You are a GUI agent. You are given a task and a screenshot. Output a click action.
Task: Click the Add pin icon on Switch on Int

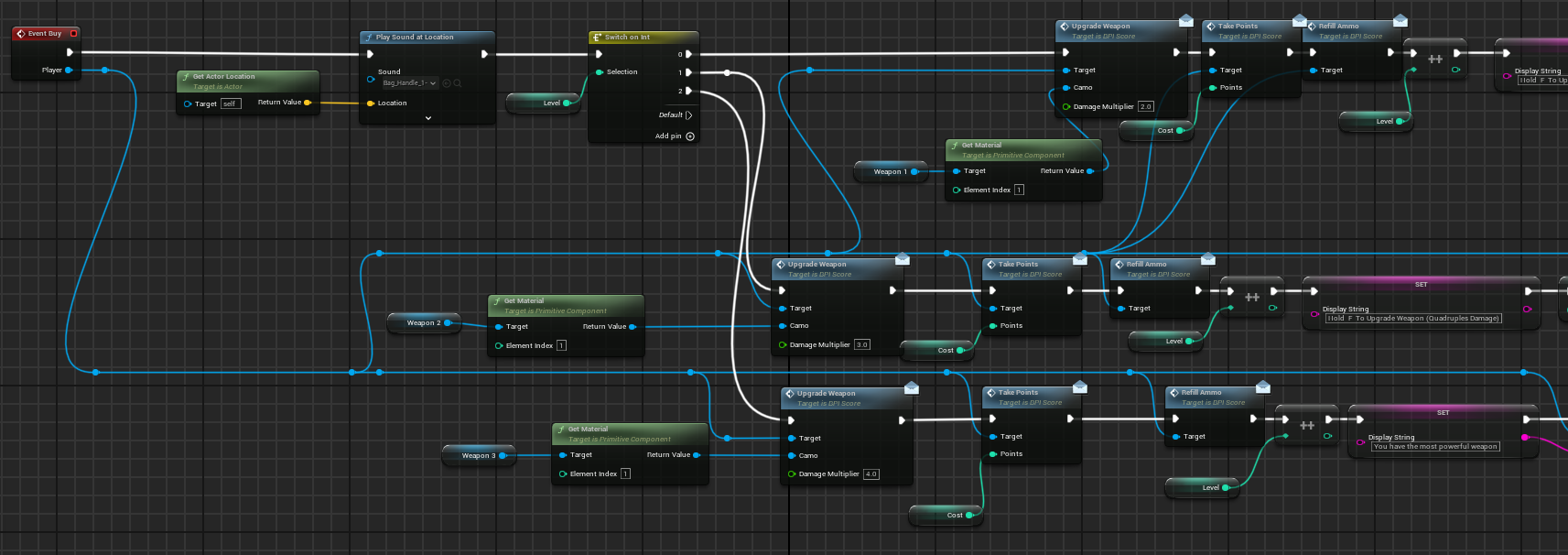click(690, 136)
